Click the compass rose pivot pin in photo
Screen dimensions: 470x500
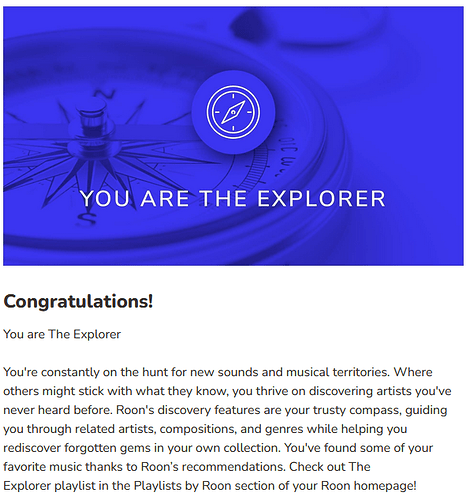point(93,121)
